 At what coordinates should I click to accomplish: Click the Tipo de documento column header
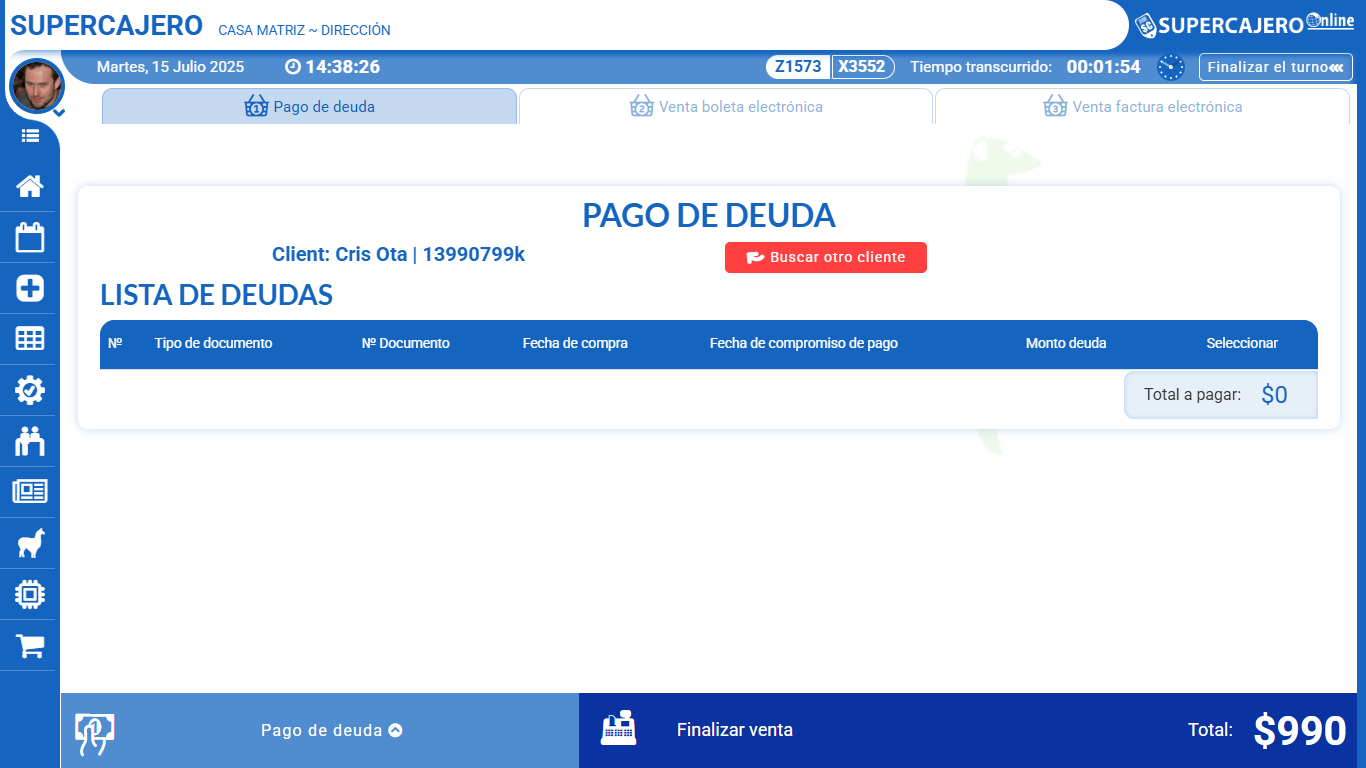point(213,343)
